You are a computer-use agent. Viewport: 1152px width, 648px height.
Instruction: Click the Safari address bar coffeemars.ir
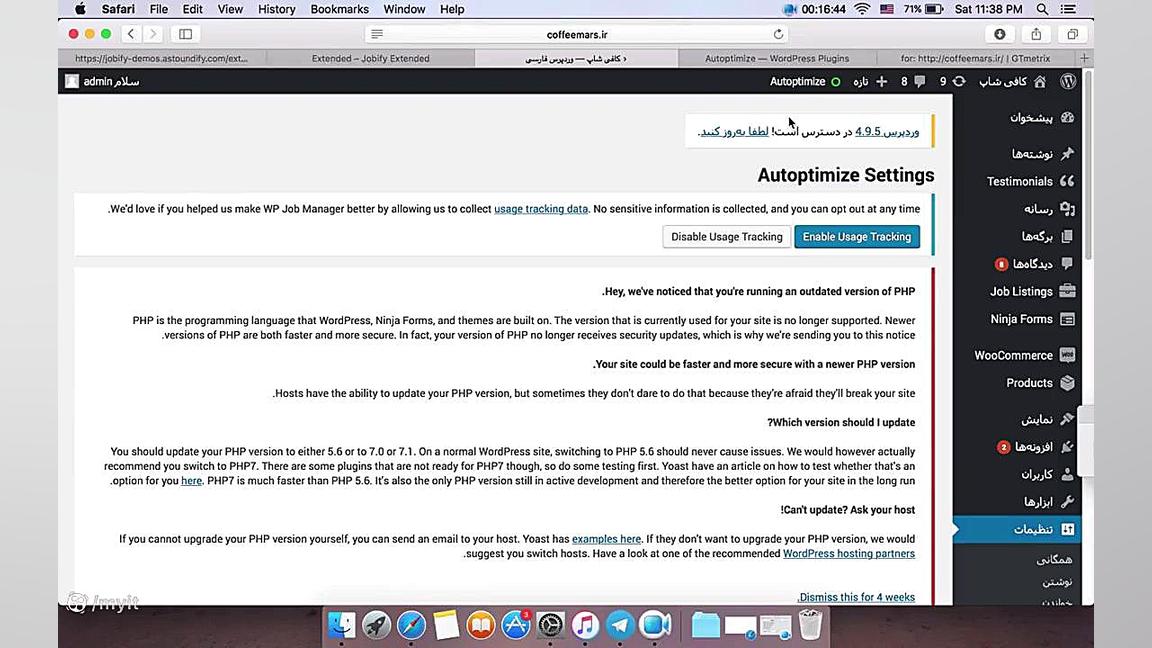(x=577, y=34)
